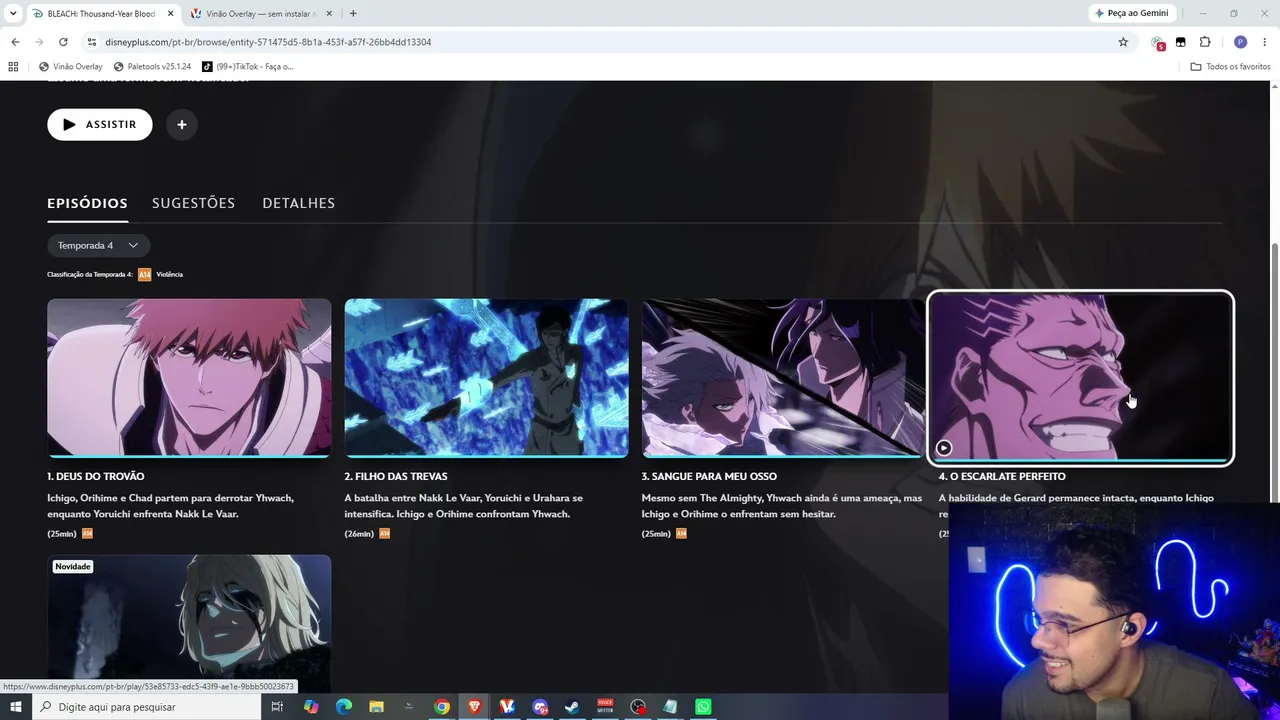The image size is (1280, 720).
Task: Open Microsoft Edge from the taskbar
Action: [344, 707]
